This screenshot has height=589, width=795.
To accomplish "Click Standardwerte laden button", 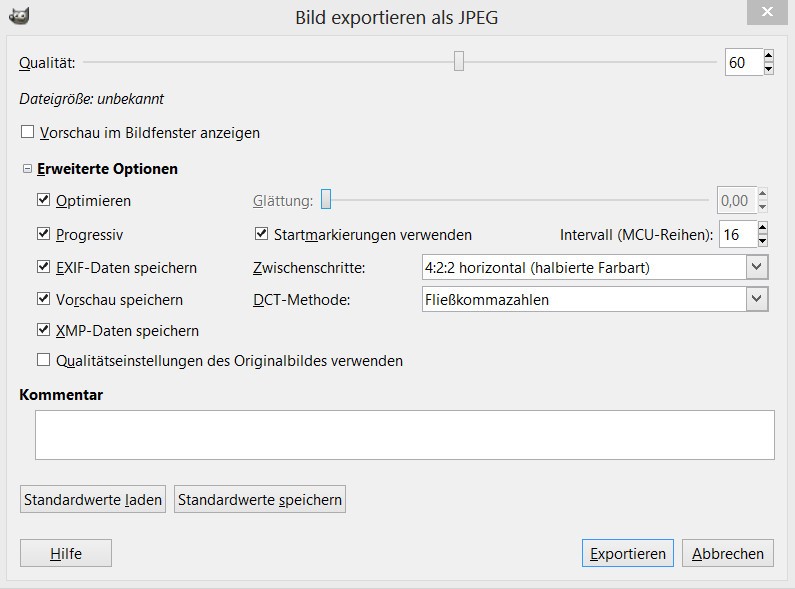I will coord(93,499).
